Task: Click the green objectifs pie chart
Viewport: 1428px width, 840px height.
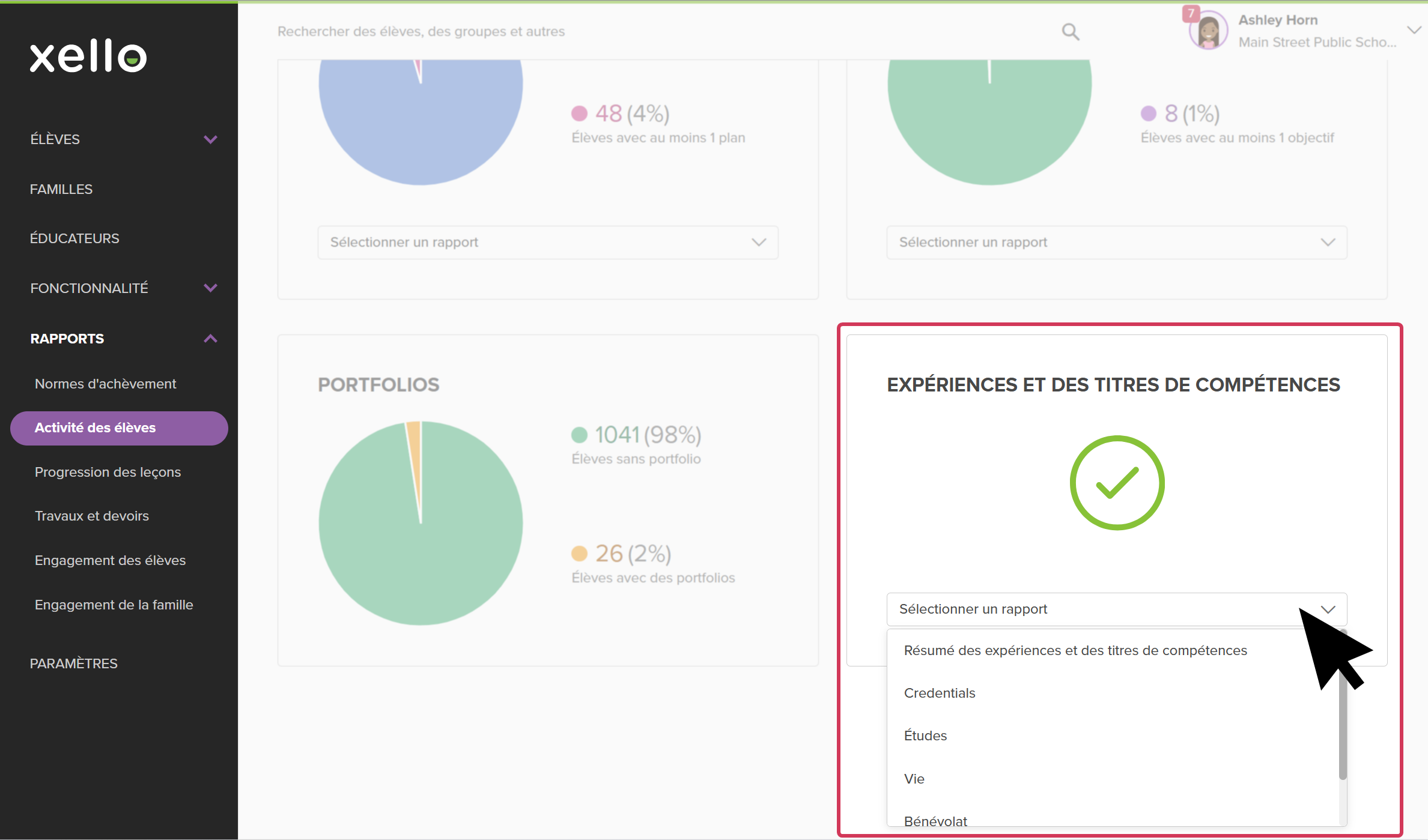Action: (x=989, y=122)
